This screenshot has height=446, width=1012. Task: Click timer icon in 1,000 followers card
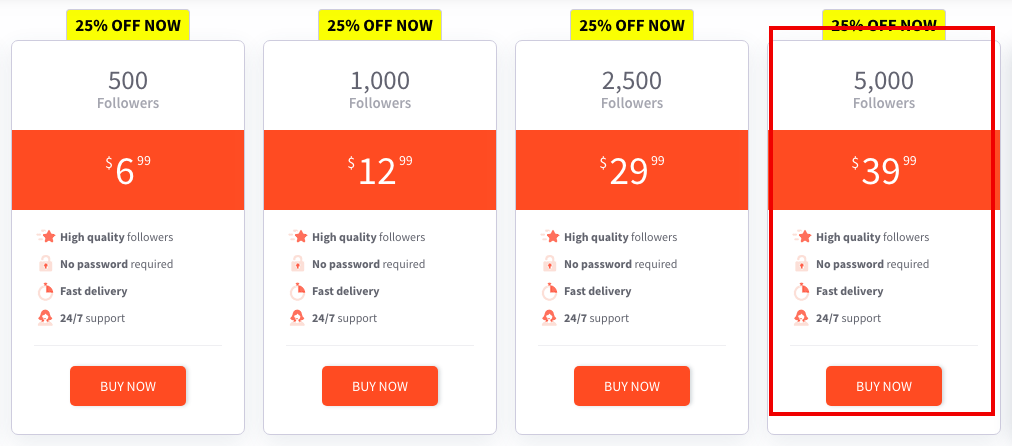coord(297,291)
